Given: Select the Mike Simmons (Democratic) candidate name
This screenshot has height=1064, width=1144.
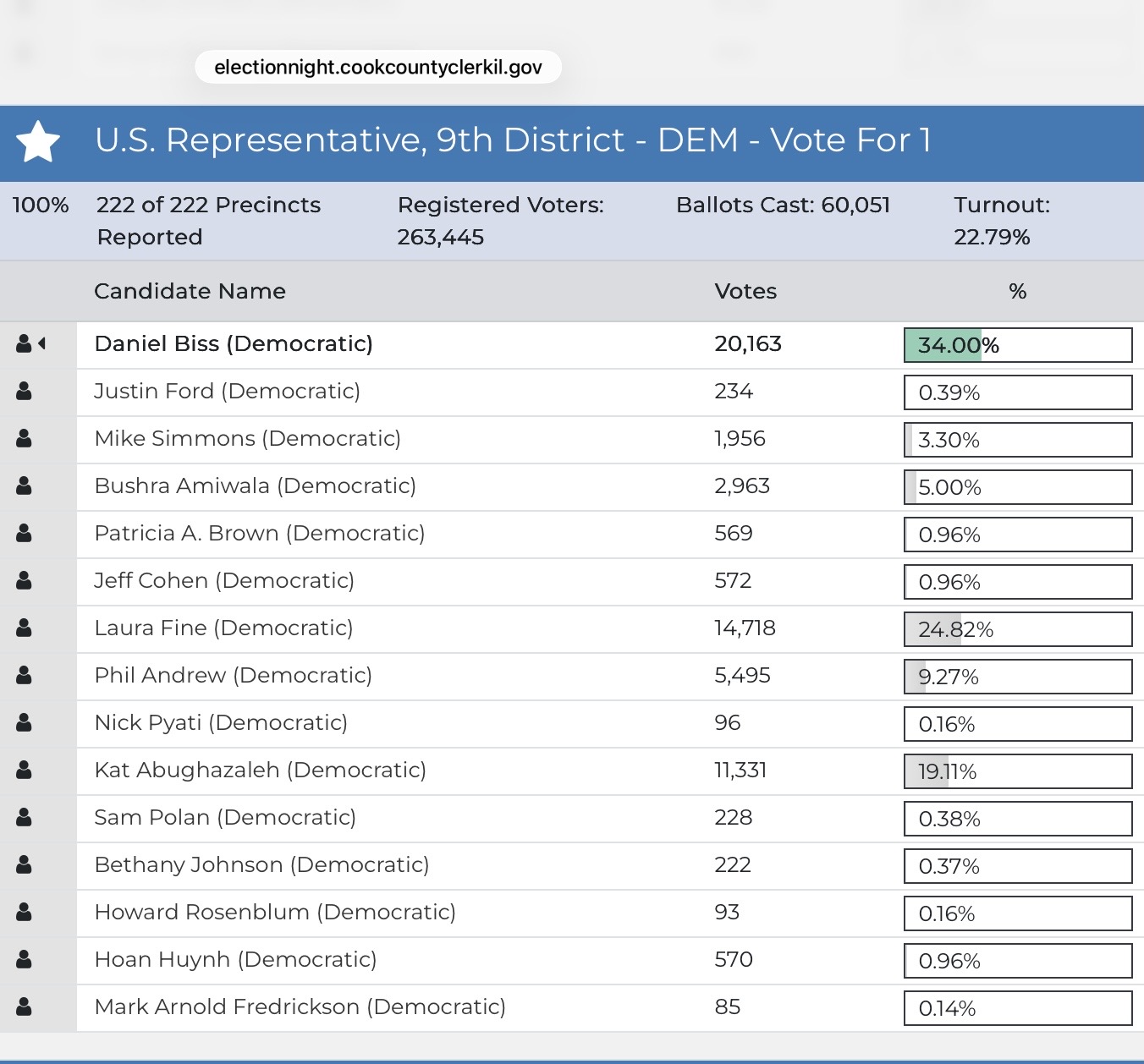Looking at the screenshot, I should (247, 438).
